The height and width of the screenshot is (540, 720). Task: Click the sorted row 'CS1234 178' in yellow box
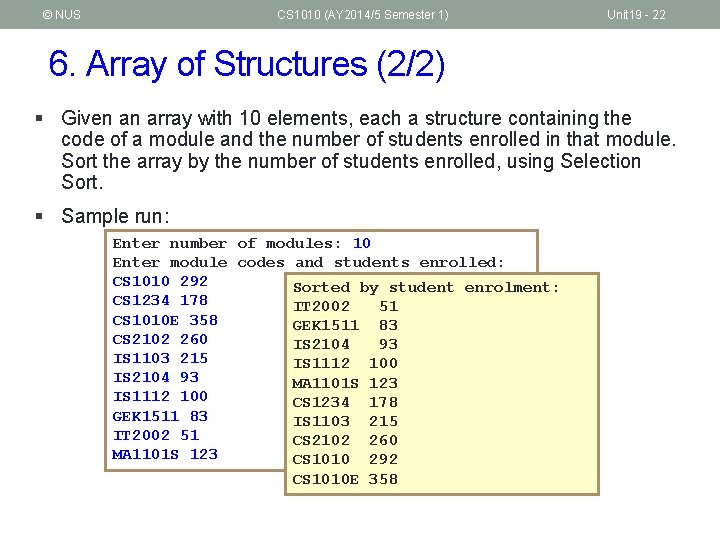tap(345, 403)
